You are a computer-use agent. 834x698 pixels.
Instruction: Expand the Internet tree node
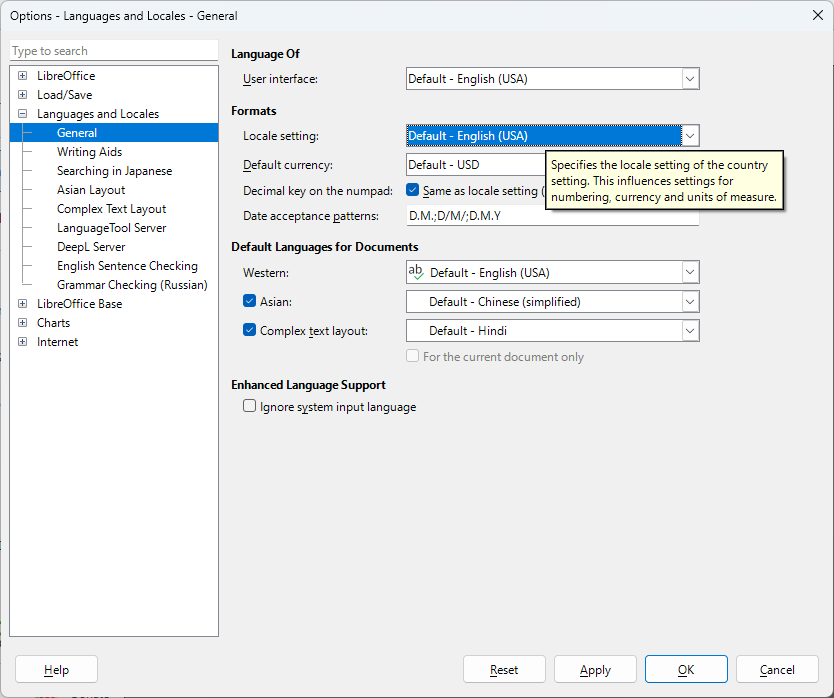tap(22, 342)
